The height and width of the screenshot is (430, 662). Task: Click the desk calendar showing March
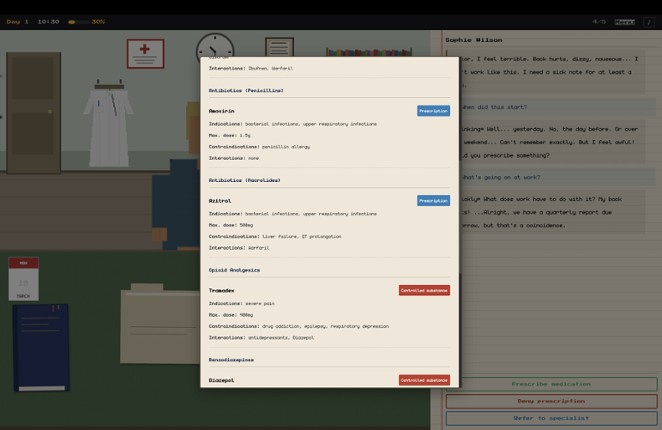(23, 278)
